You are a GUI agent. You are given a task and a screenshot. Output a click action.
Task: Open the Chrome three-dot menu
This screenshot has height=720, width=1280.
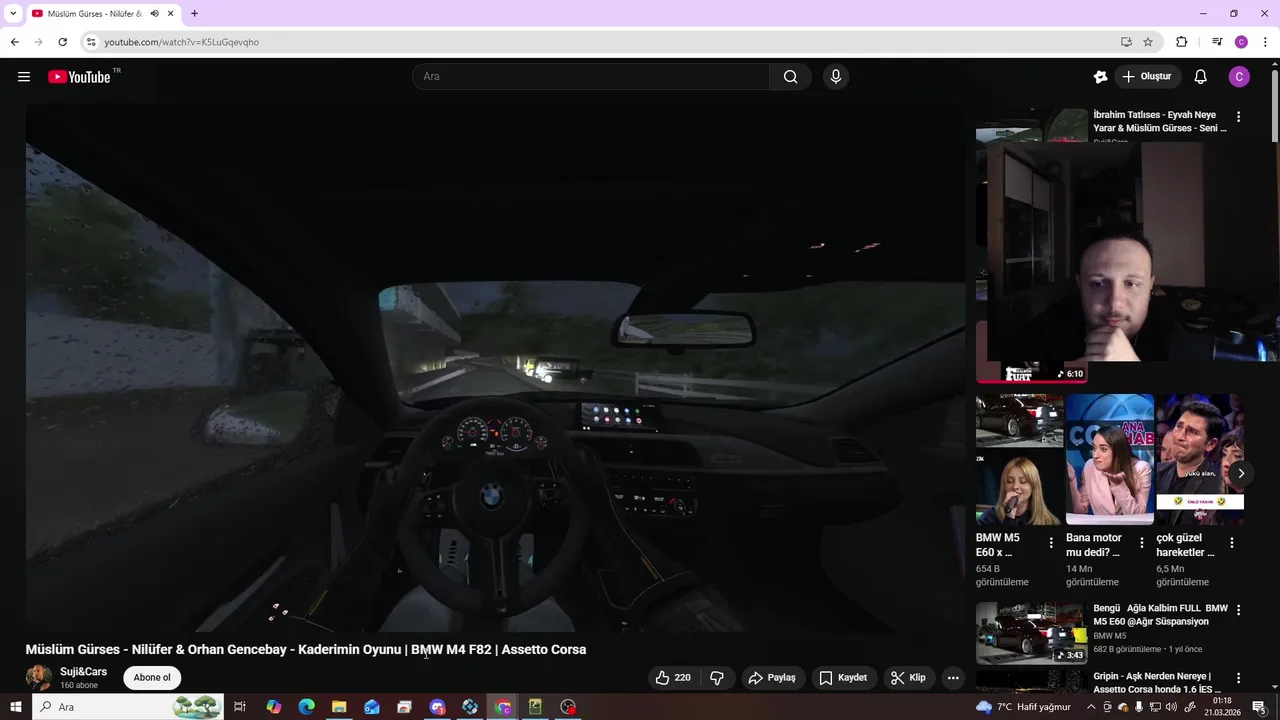point(1266,42)
